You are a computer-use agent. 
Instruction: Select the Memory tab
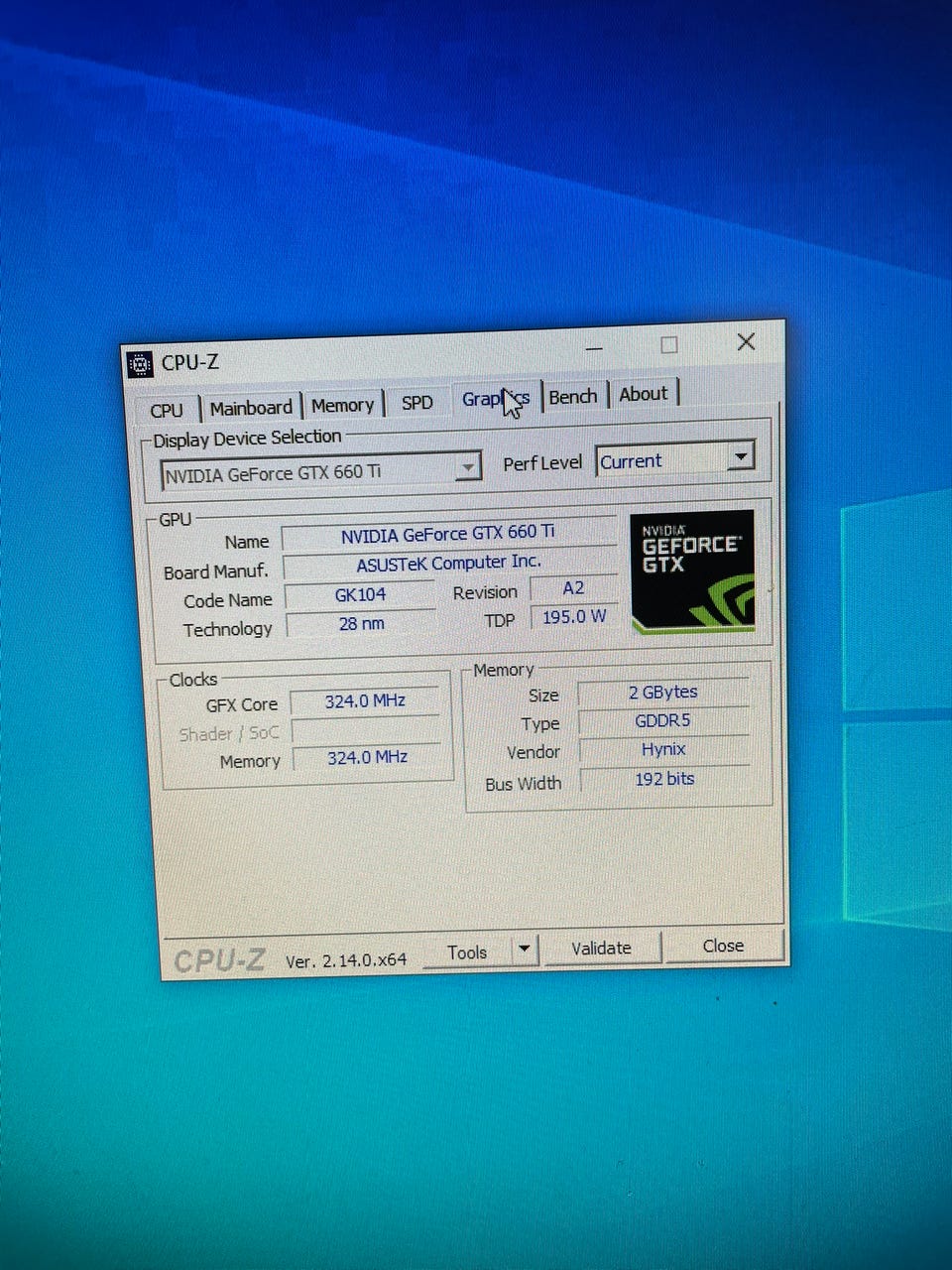[342, 405]
